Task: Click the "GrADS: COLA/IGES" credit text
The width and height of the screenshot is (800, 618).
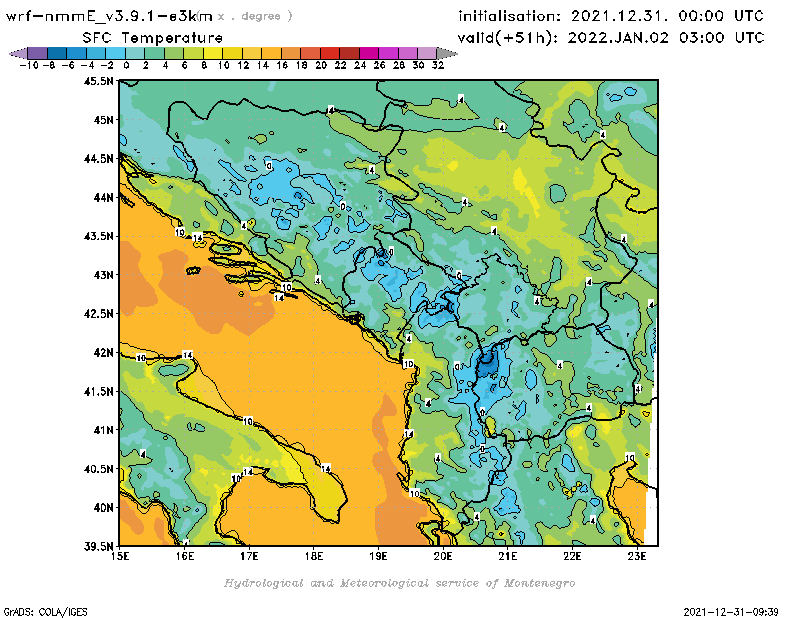Action: [x=45, y=612]
